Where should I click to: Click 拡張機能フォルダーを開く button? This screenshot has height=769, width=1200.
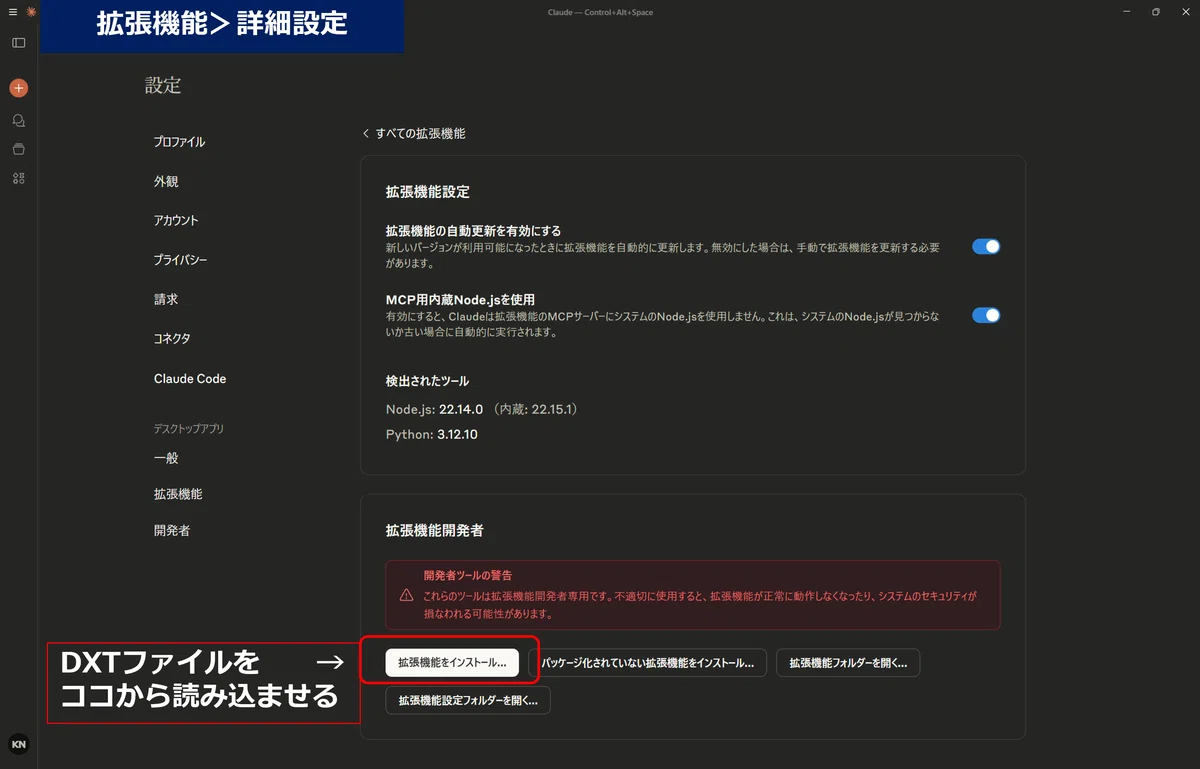click(x=848, y=662)
